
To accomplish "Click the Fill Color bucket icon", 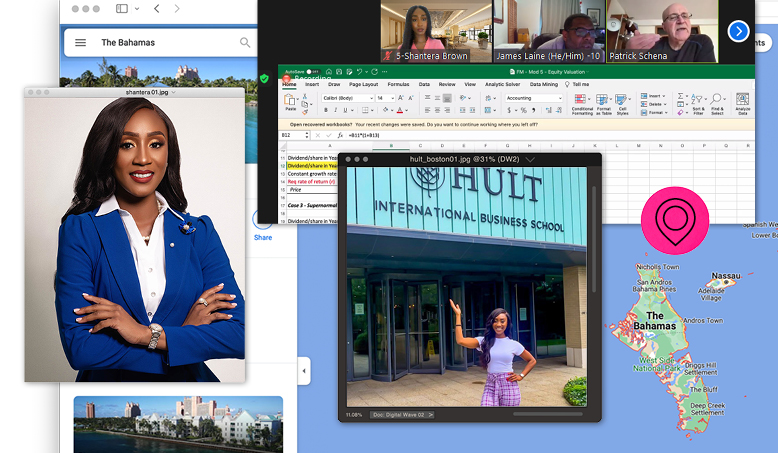I will (x=386, y=110).
